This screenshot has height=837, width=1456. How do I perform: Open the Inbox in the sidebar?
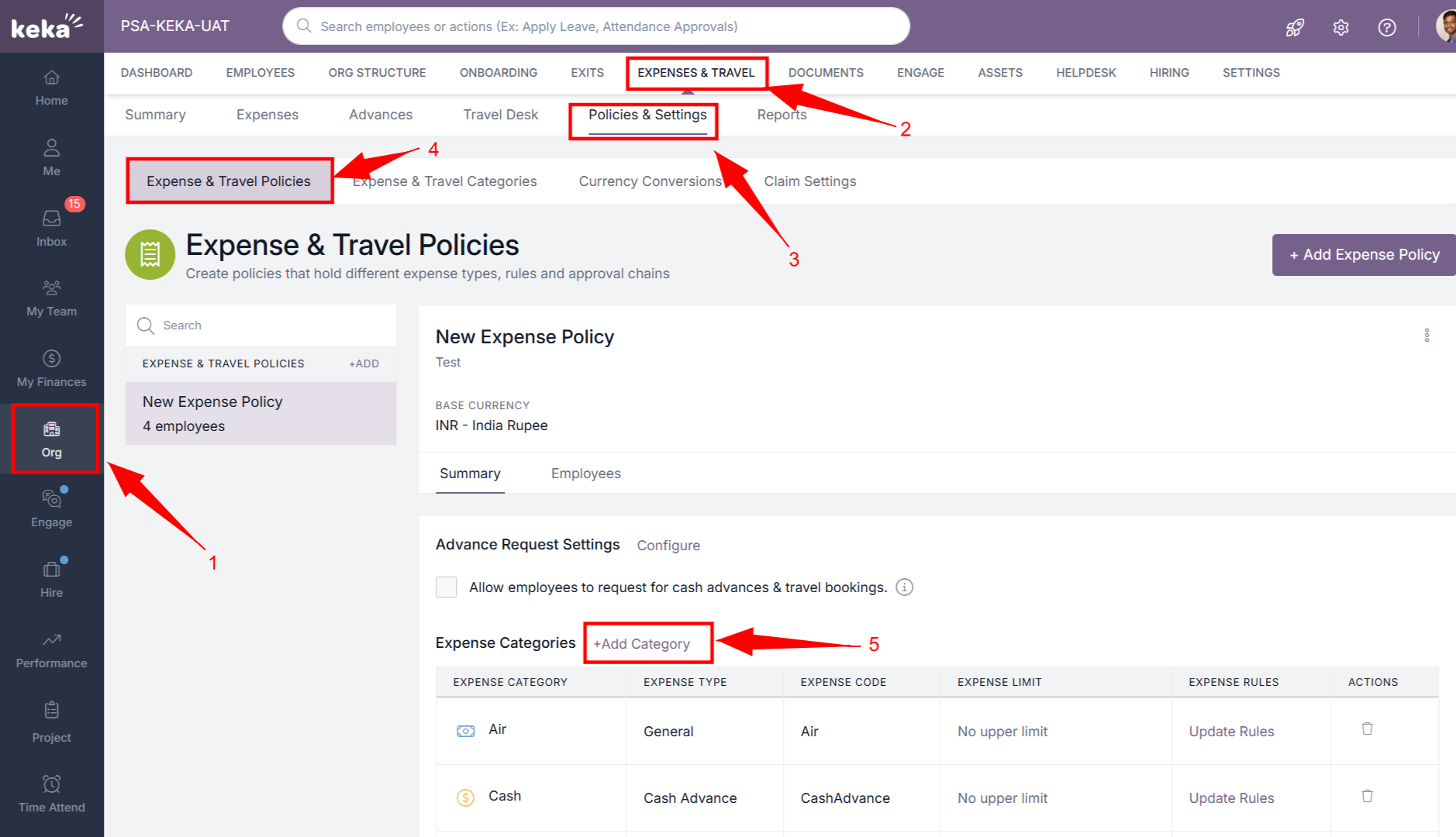click(x=51, y=227)
